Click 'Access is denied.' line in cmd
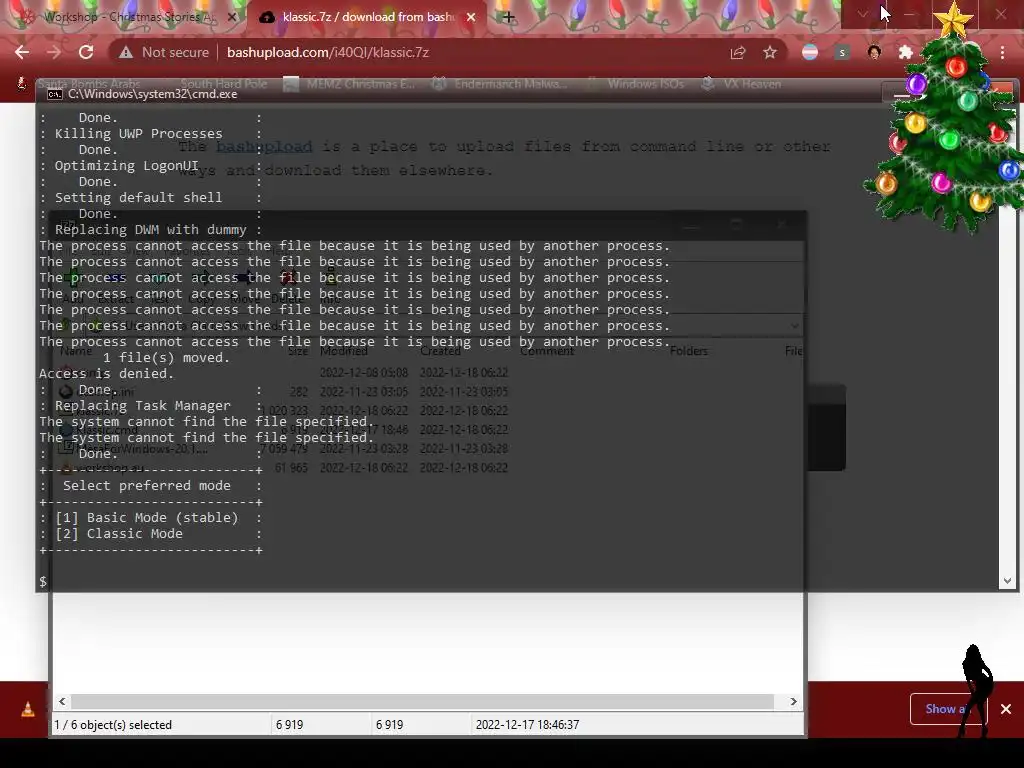Viewport: 1024px width, 768px height. (x=106, y=374)
